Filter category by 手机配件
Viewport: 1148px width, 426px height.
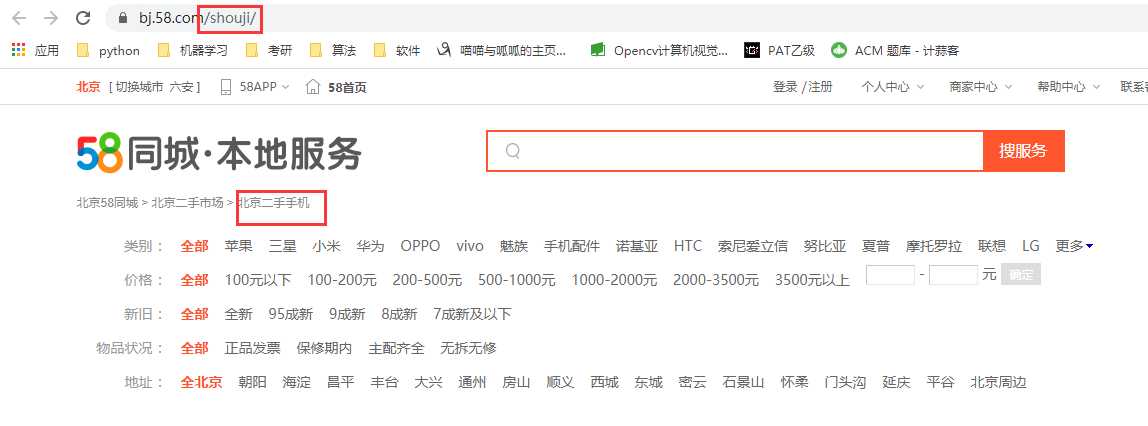coord(572,246)
